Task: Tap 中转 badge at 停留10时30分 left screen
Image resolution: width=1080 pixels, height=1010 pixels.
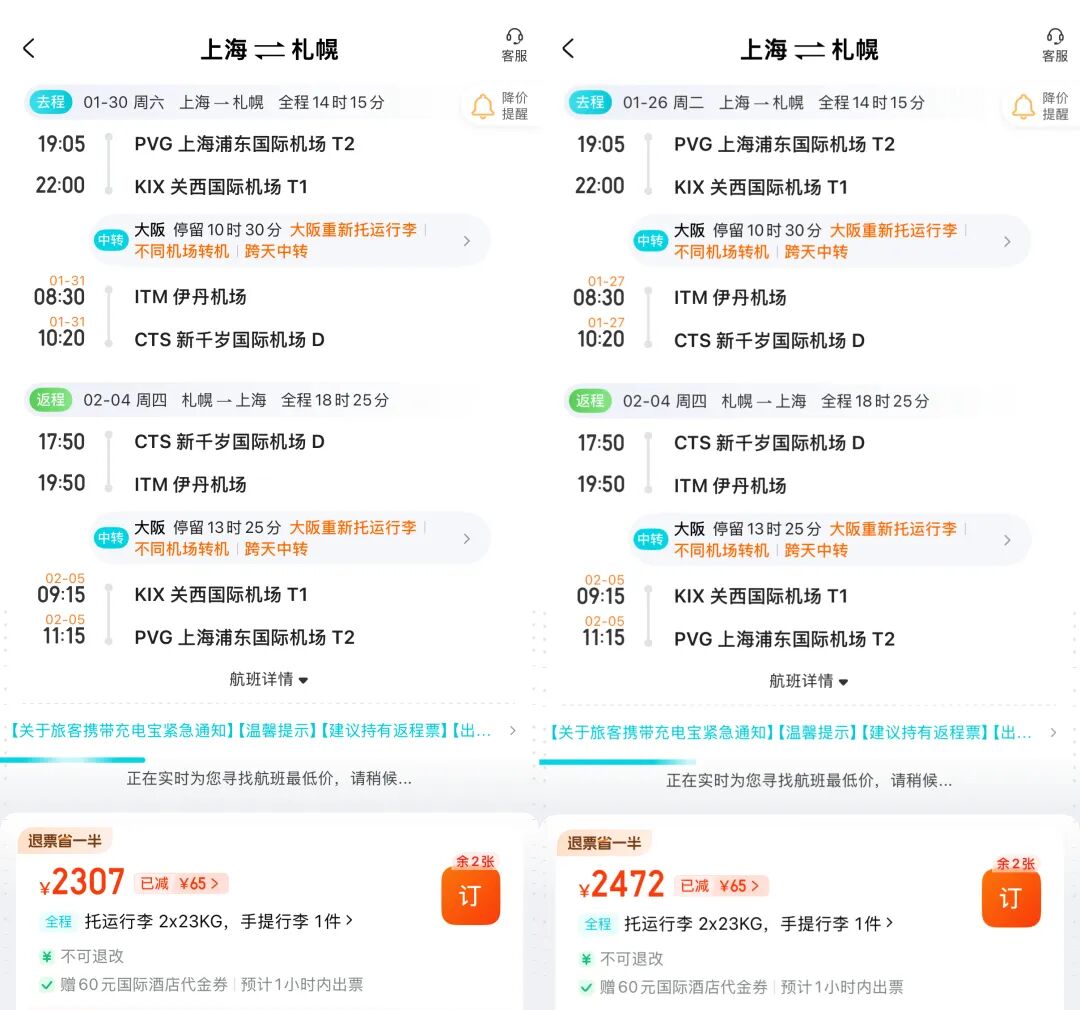Action: pos(110,240)
